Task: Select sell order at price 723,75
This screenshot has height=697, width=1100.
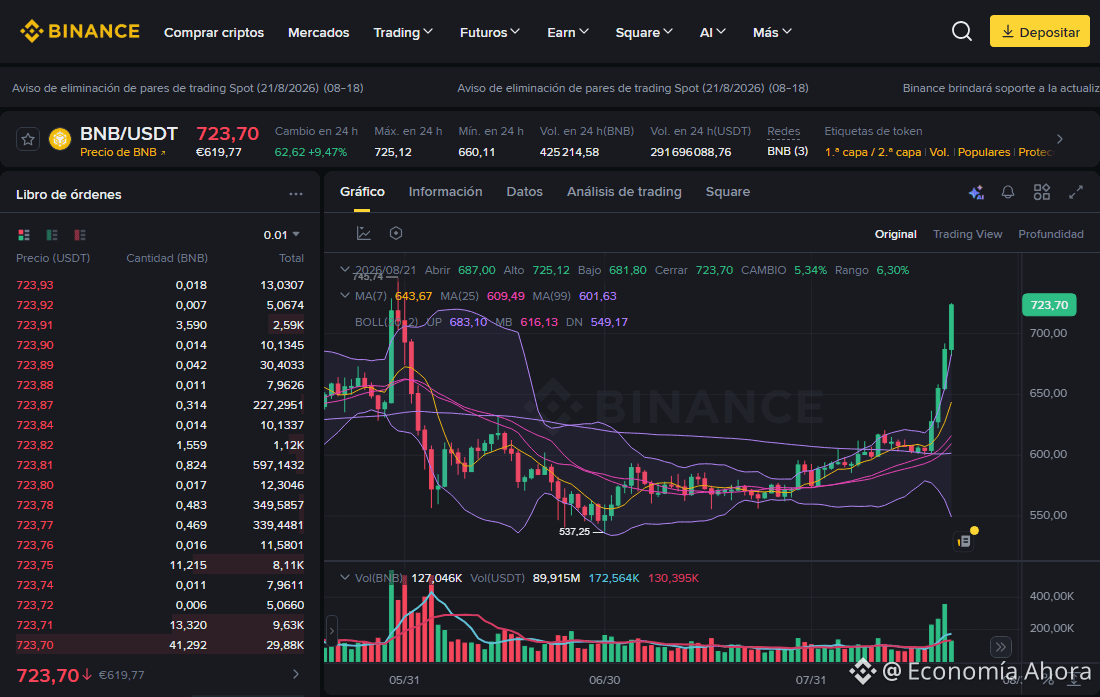Action: pyautogui.click(x=160, y=564)
